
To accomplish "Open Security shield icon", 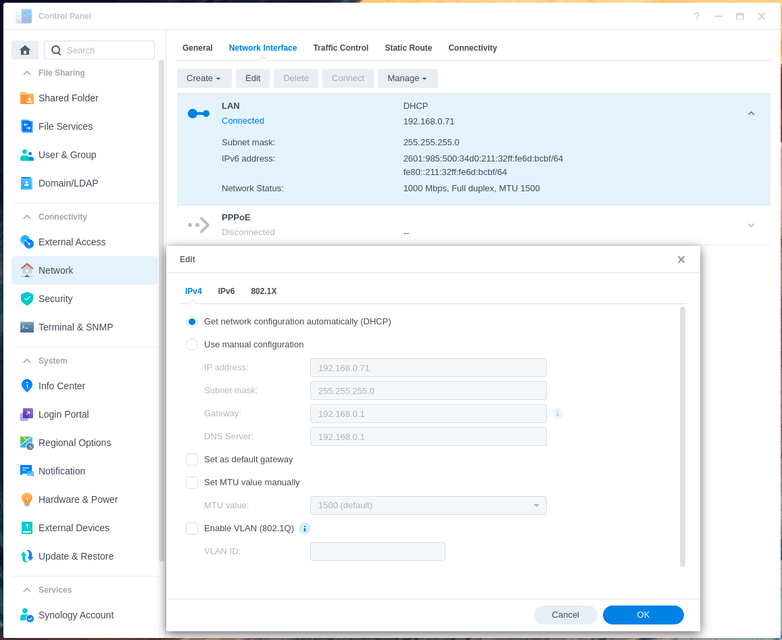I will 26,299.
